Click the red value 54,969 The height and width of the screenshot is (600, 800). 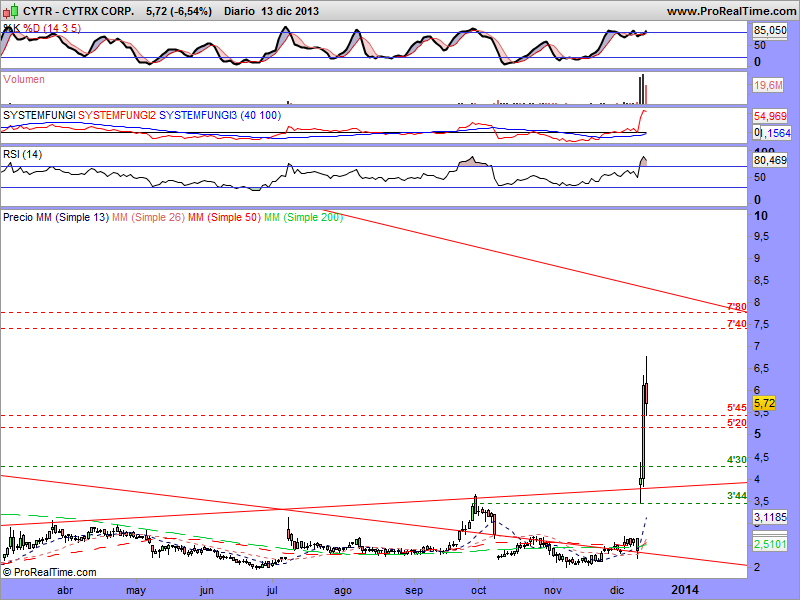coord(770,116)
